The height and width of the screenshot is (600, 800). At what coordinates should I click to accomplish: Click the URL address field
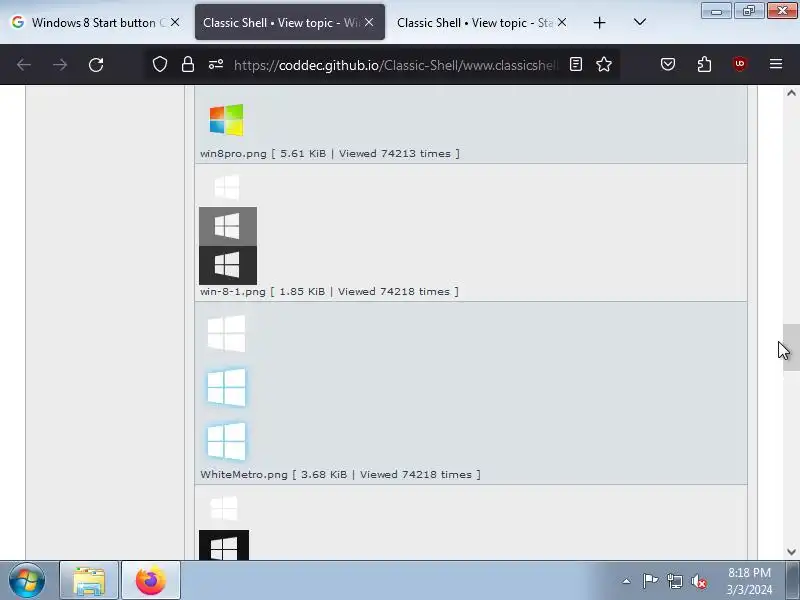tap(396, 65)
